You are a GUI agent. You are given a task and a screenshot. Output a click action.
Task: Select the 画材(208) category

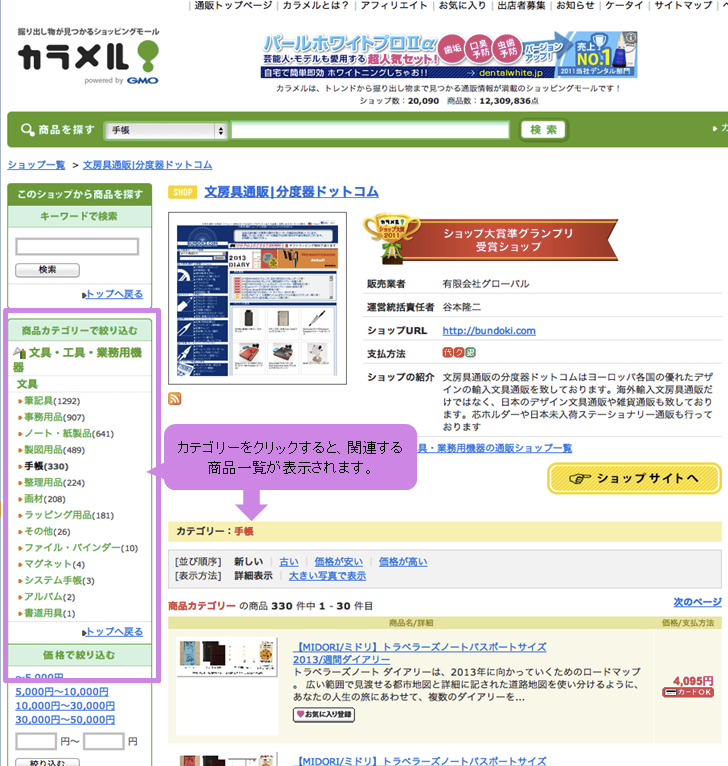click(x=44, y=499)
